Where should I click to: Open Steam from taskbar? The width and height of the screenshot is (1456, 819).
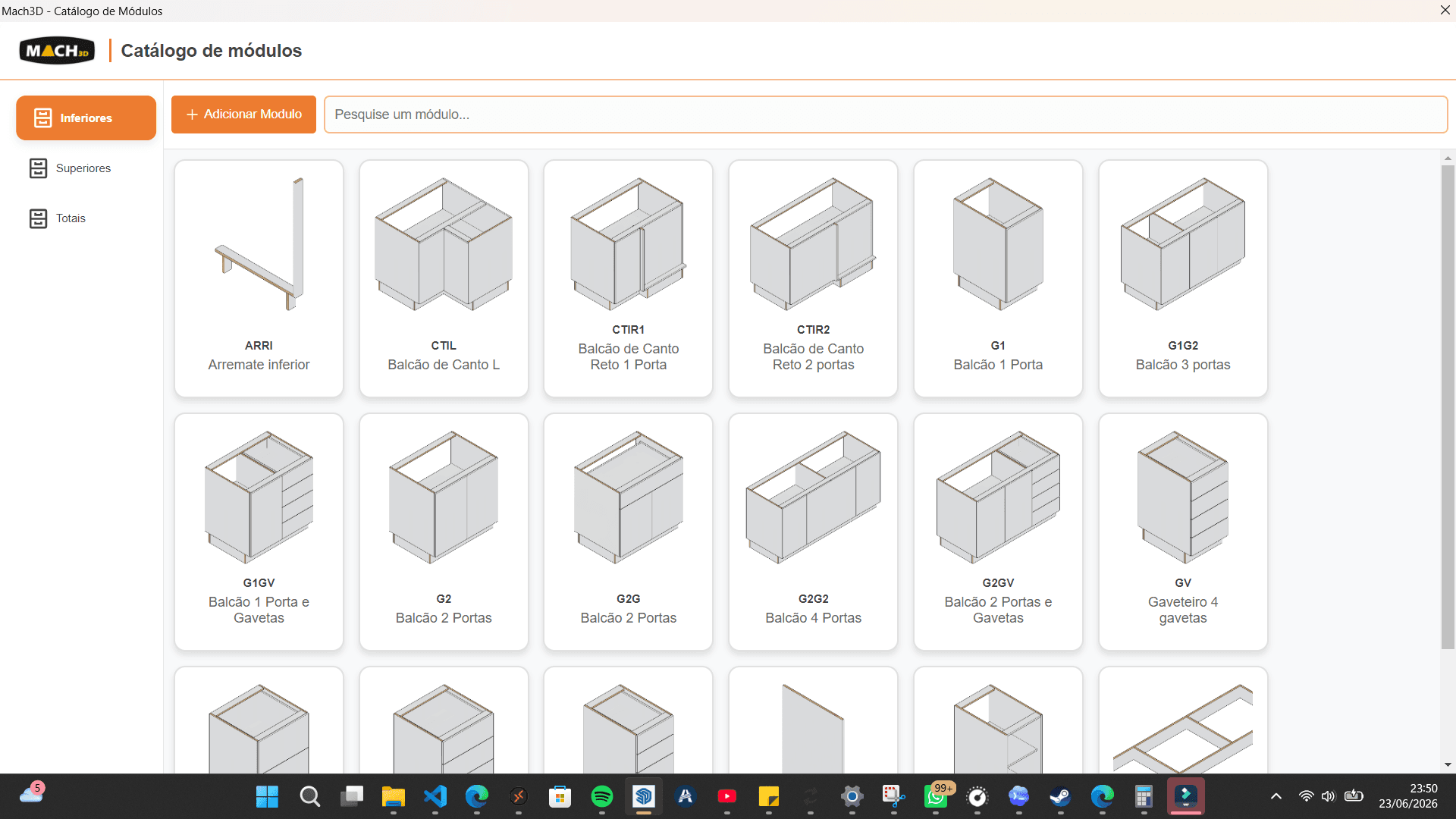(1060, 796)
